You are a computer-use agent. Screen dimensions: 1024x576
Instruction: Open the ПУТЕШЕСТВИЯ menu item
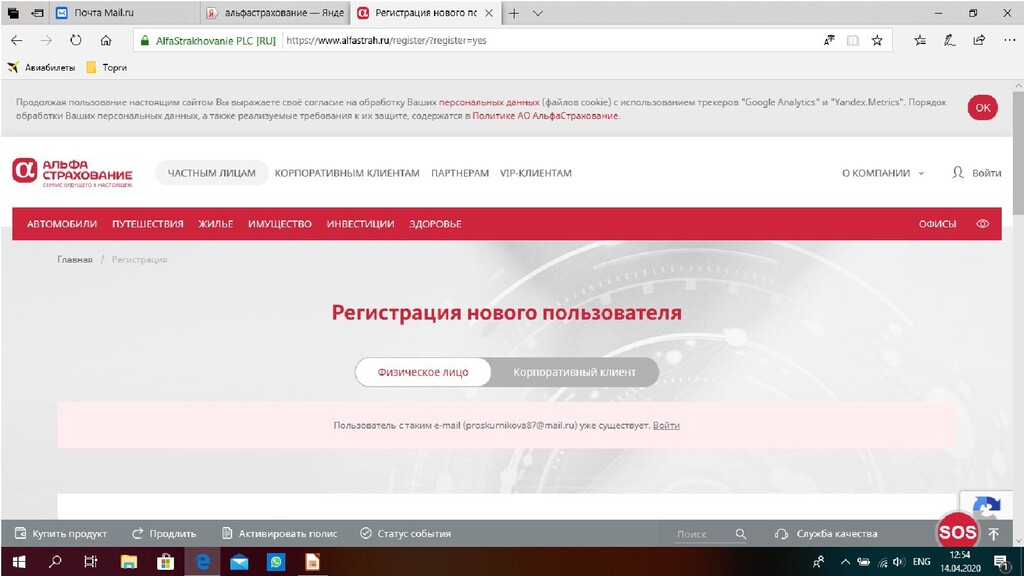tap(148, 224)
